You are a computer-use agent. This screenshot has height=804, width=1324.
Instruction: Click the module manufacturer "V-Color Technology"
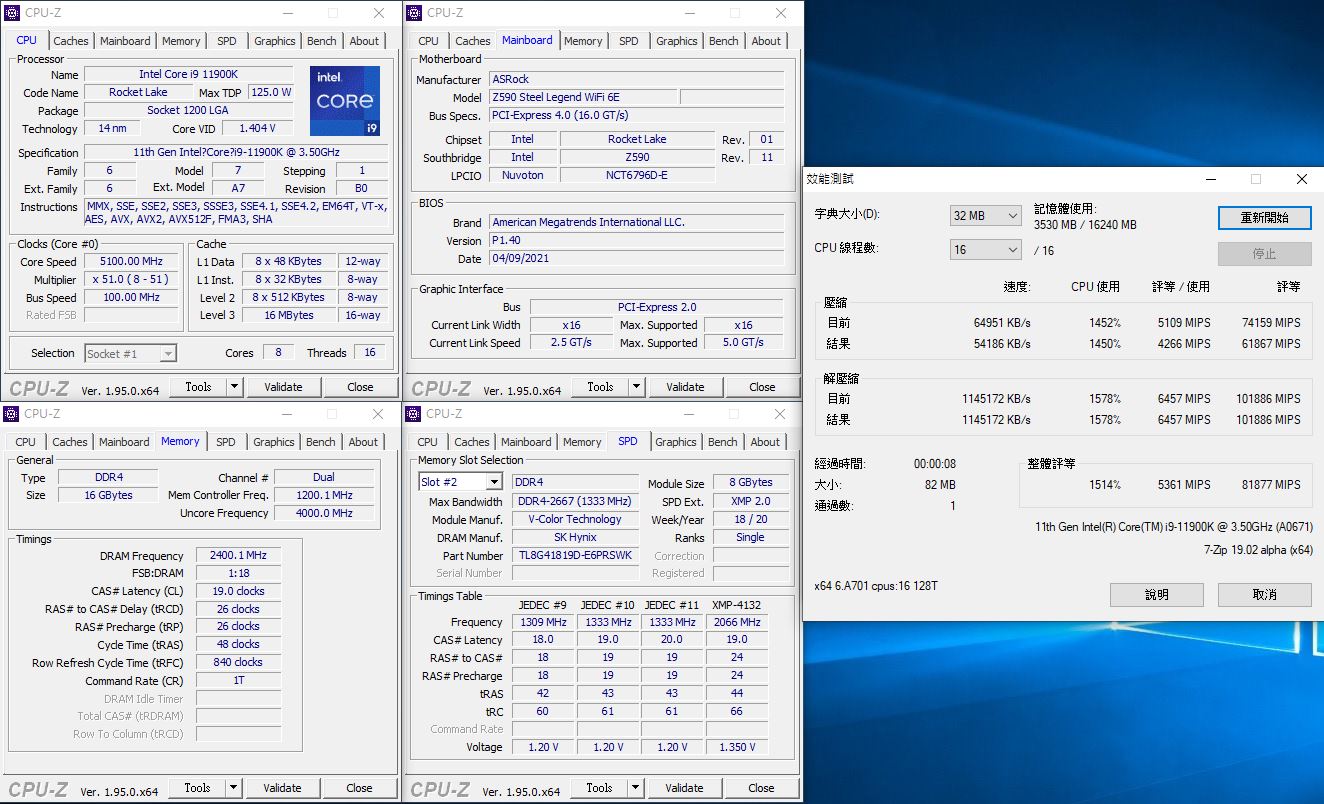[x=575, y=520]
